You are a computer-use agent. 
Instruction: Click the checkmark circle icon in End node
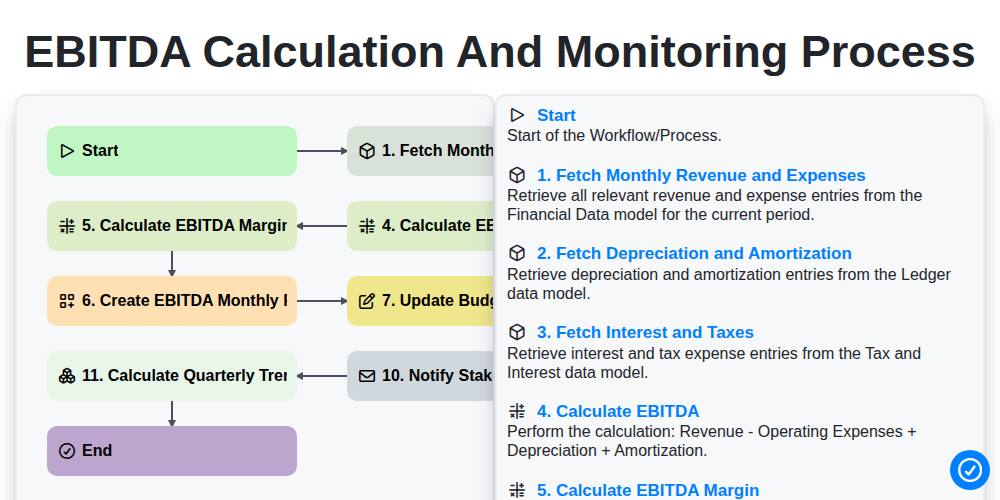tap(67, 451)
